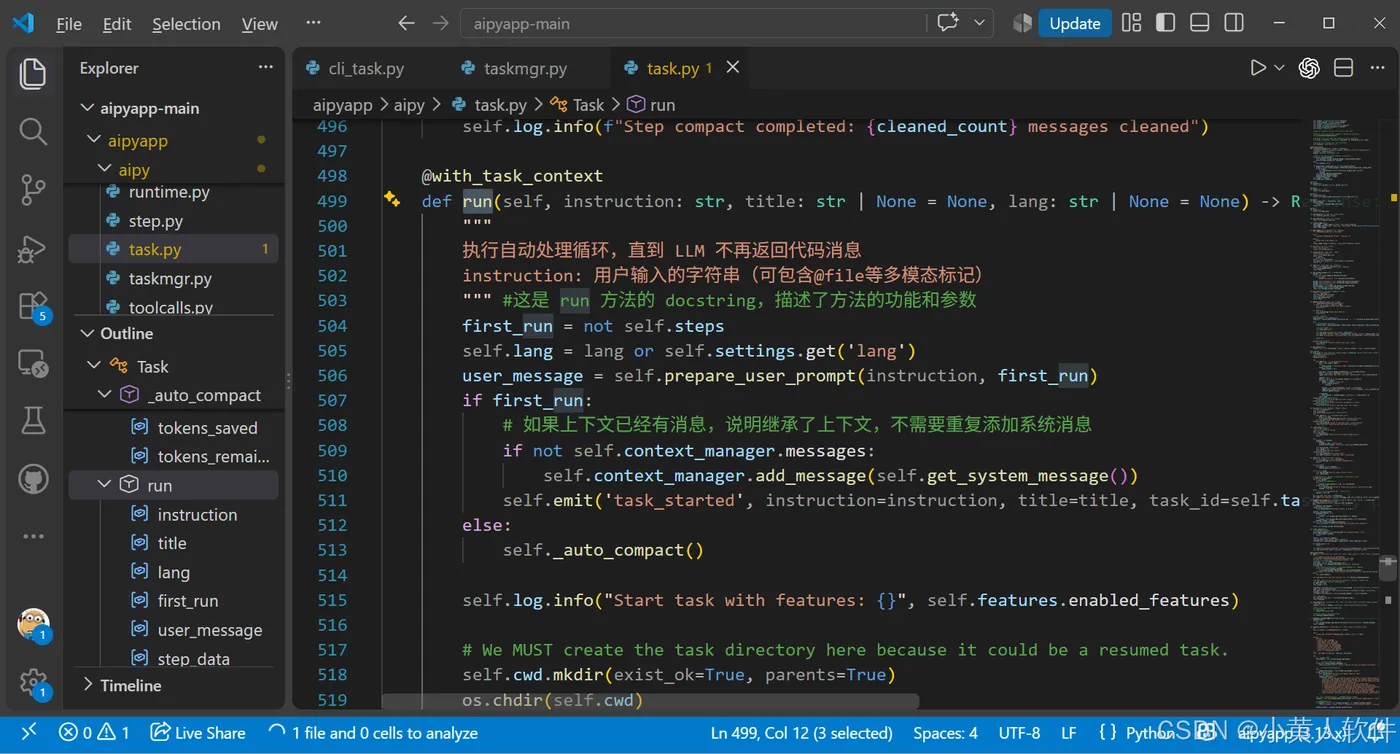Run the Python file with the play icon
Image resolution: width=1400 pixels, height=754 pixels.
(1258, 68)
